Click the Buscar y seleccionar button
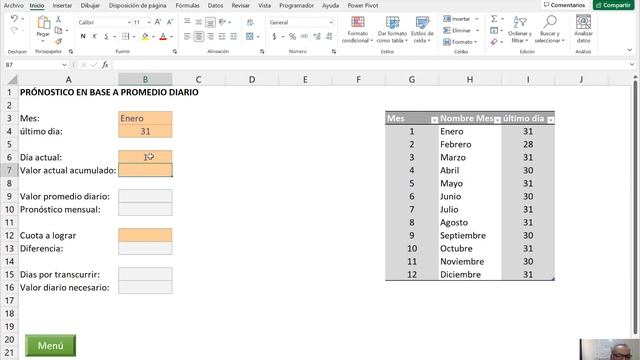Image resolution: width=640 pixels, height=360 pixels. point(550,29)
